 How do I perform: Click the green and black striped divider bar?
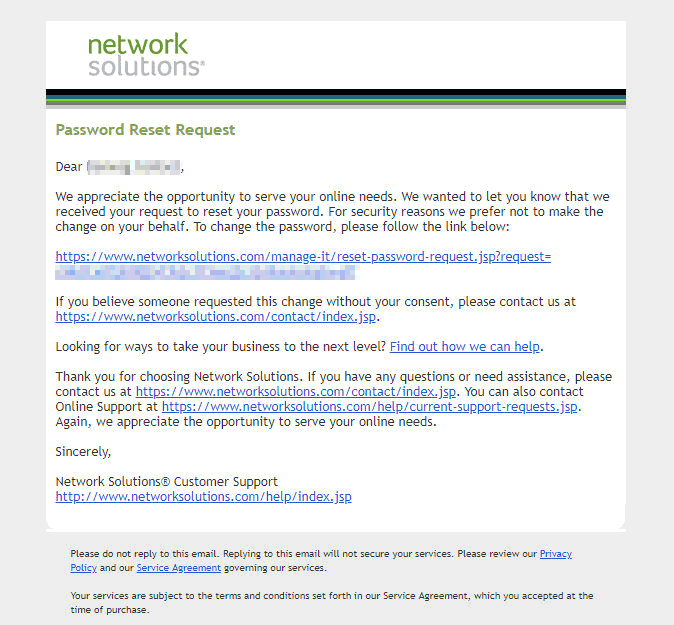click(x=336, y=98)
